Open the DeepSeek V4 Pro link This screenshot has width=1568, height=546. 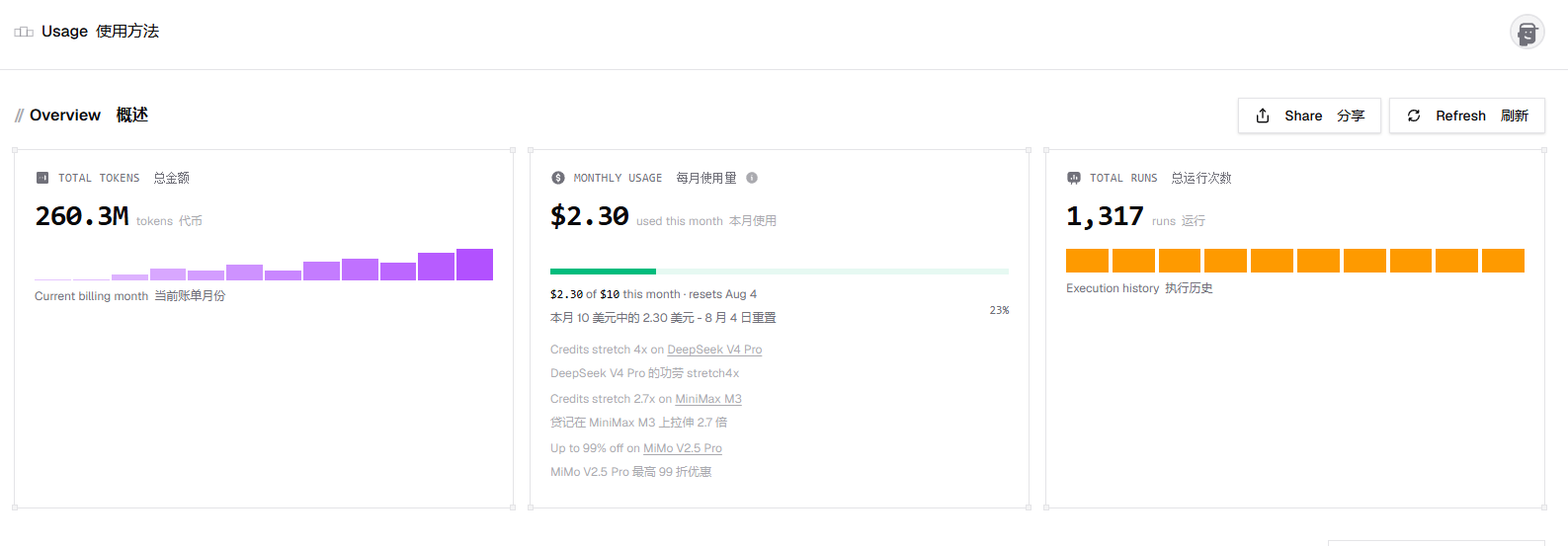coord(714,350)
